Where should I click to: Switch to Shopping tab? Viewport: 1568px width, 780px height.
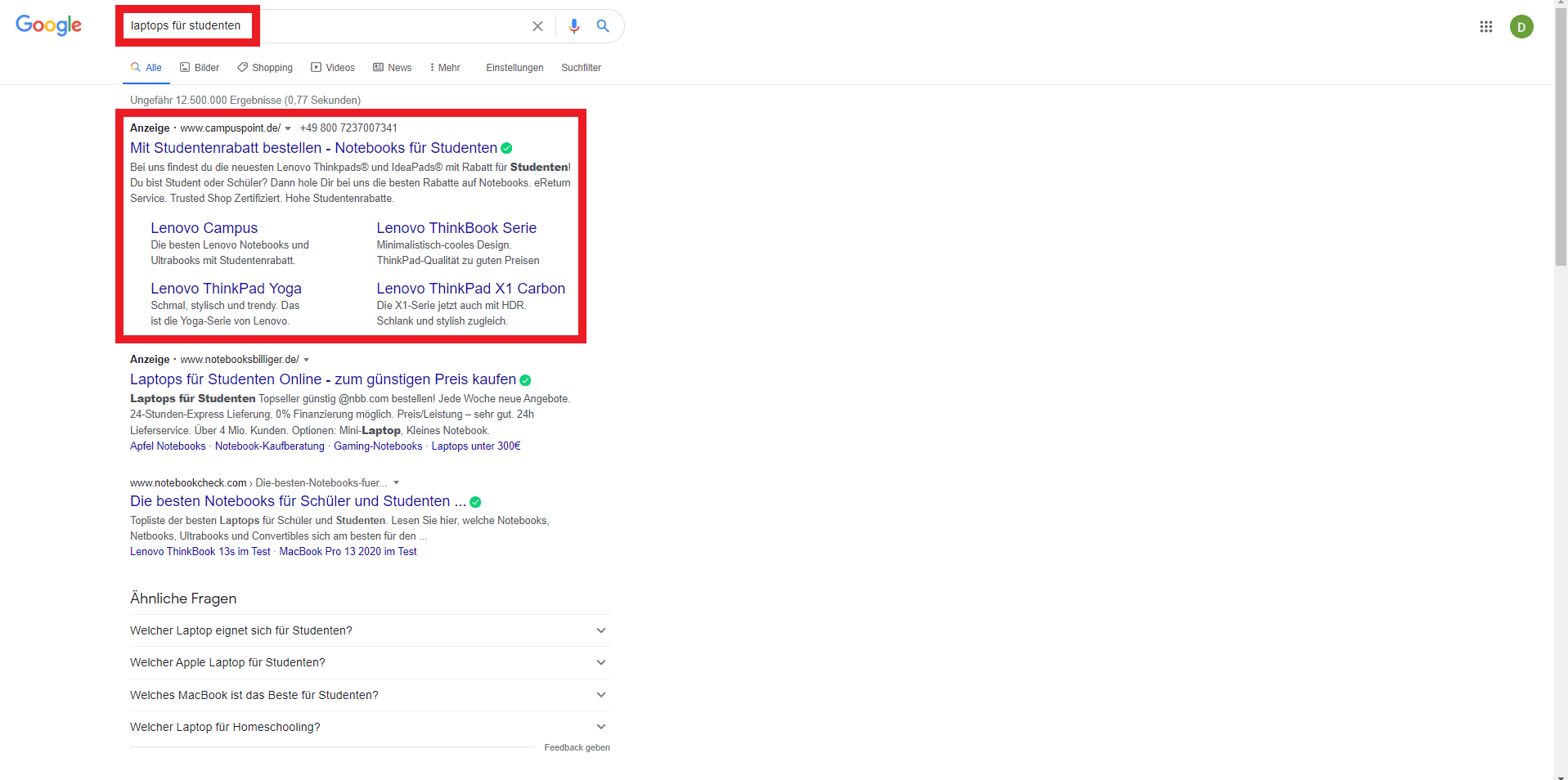click(x=265, y=68)
